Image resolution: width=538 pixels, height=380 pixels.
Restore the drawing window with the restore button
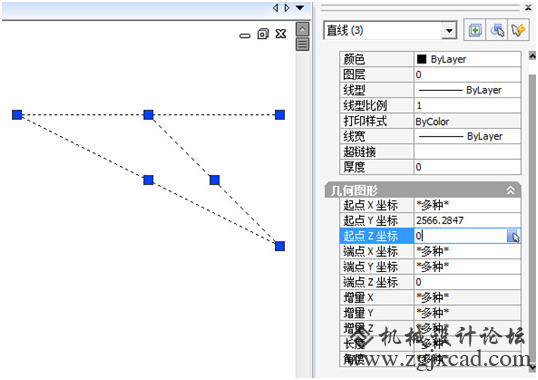(x=263, y=34)
